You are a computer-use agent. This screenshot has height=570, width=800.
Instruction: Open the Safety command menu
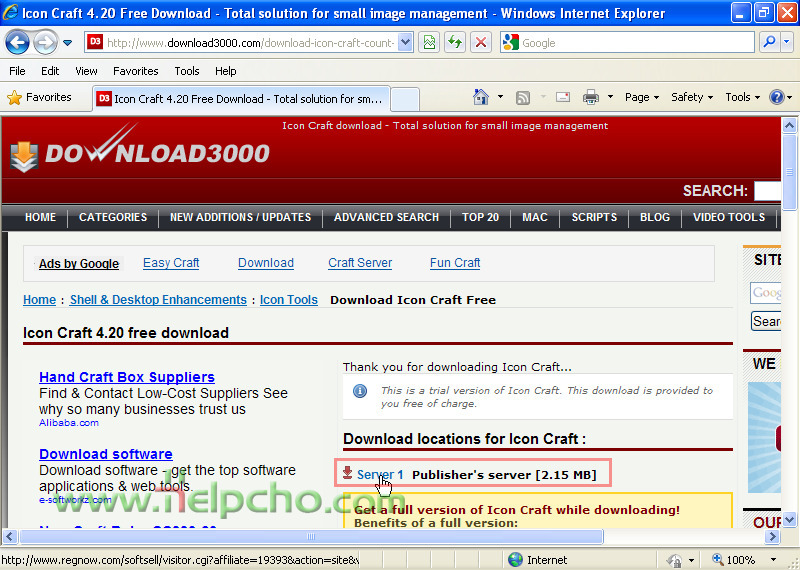tap(692, 97)
